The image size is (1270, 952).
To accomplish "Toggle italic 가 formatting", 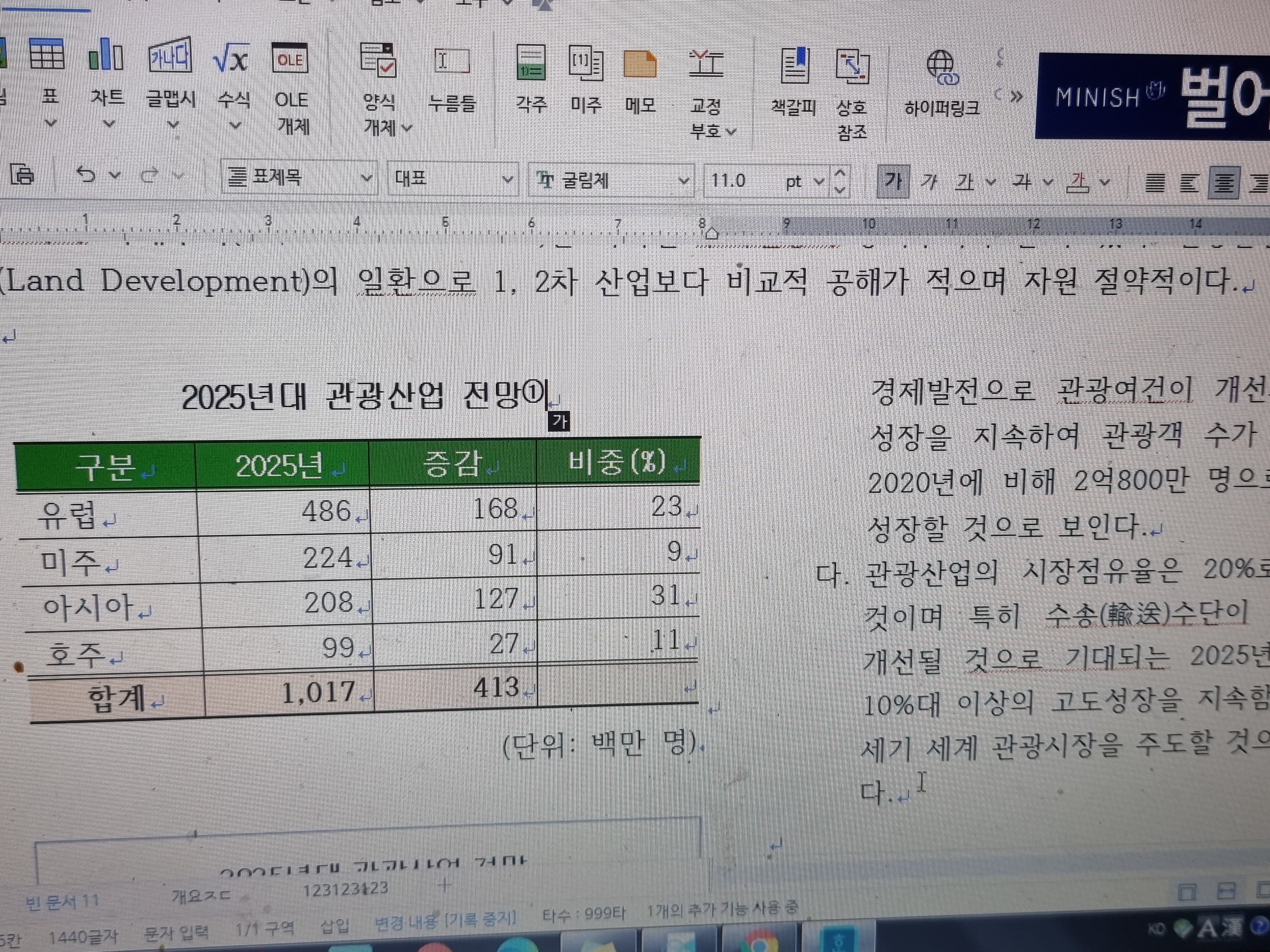I will tap(928, 182).
